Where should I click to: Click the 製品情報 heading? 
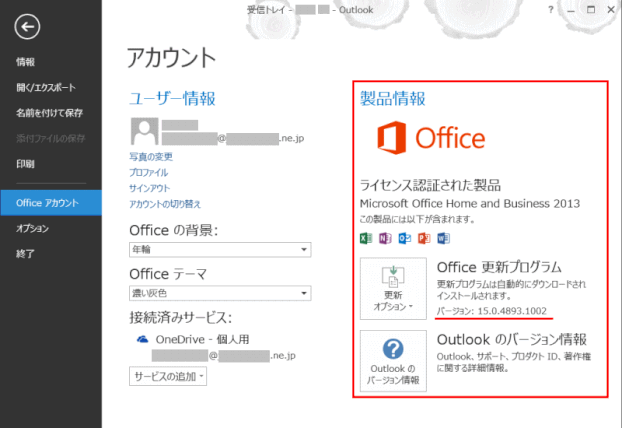392,98
